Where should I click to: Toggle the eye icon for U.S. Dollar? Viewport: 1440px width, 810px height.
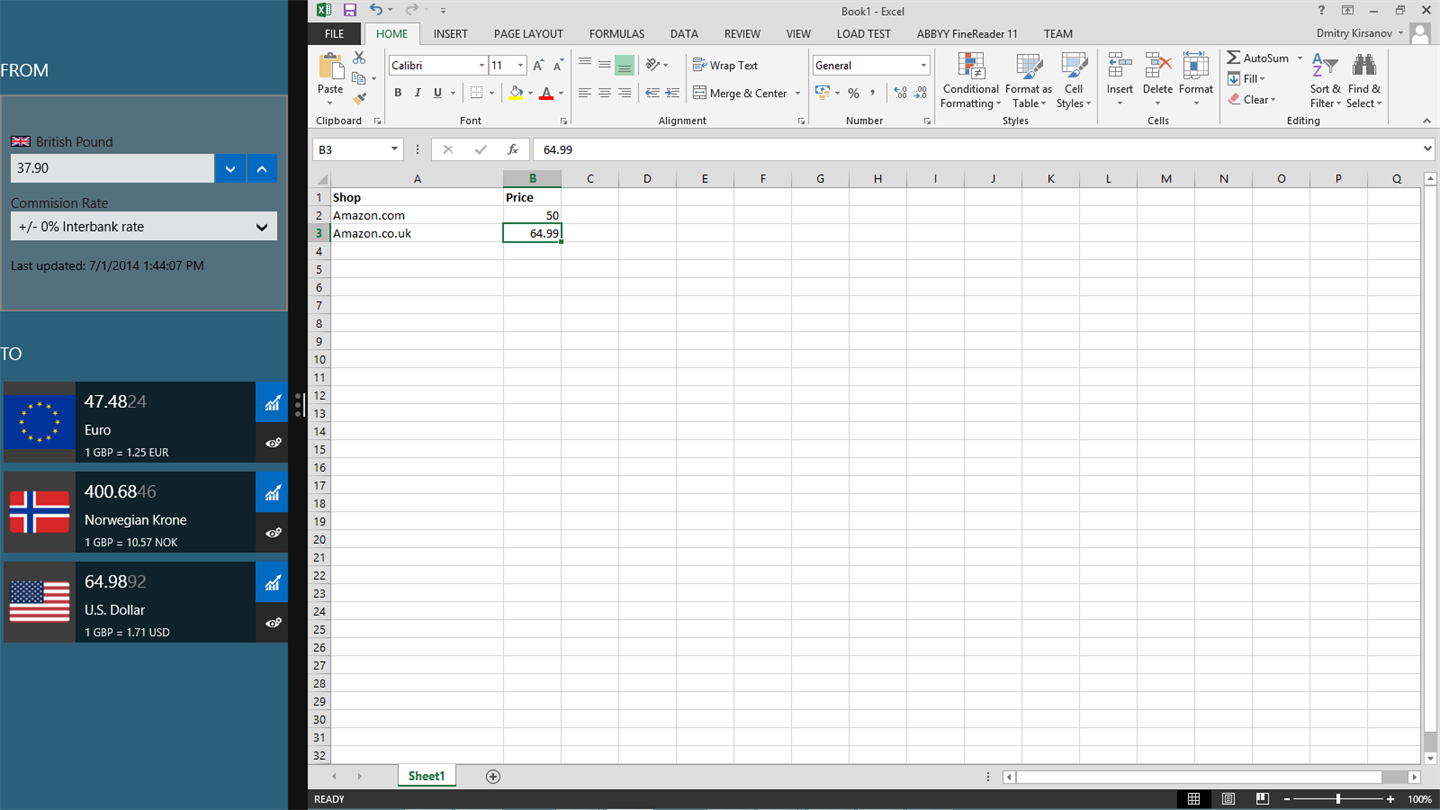point(272,622)
